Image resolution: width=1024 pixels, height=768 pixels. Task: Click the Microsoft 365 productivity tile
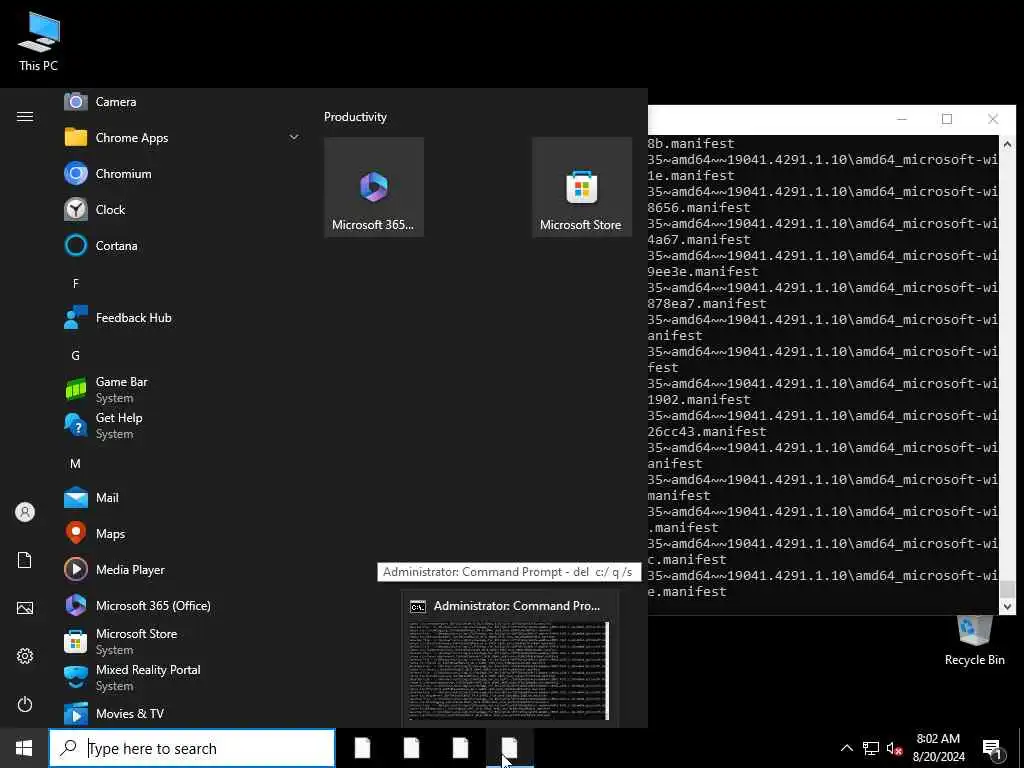374,187
